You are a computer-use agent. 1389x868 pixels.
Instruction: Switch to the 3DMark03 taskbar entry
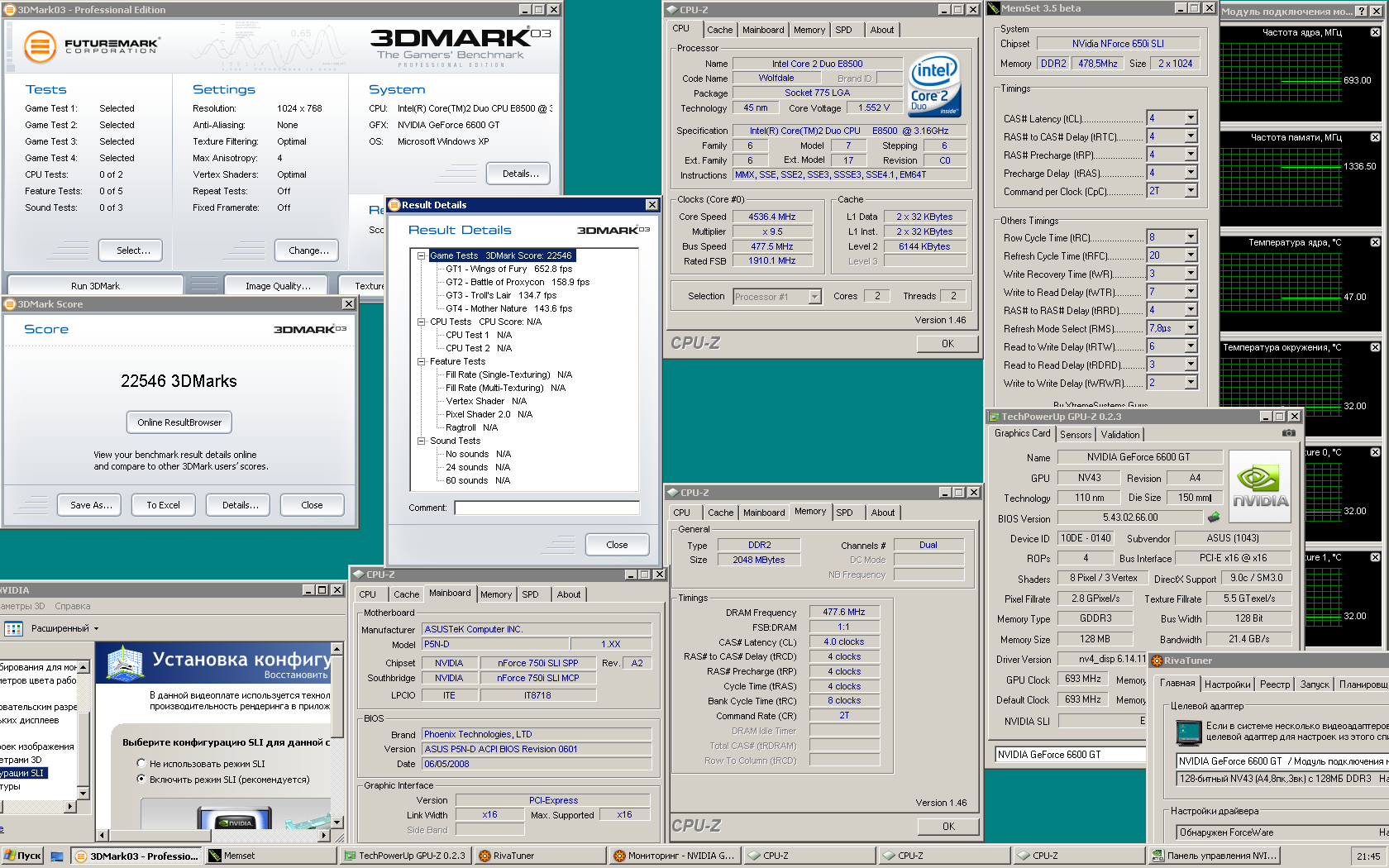point(136,856)
